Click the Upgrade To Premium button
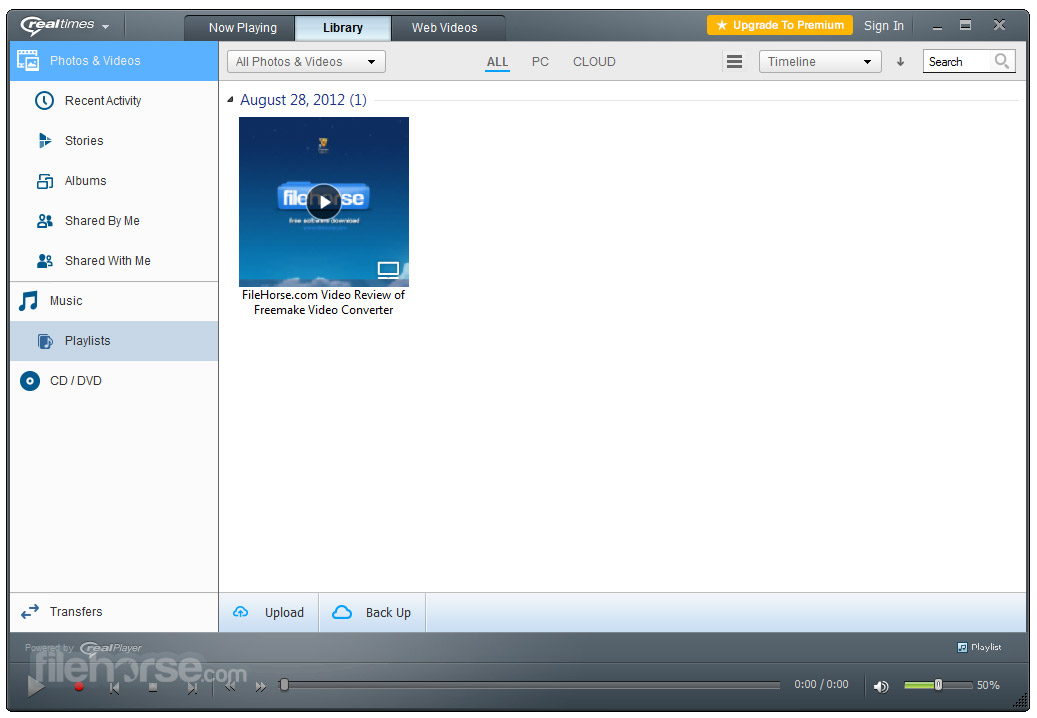Image resolution: width=1037 pixels, height=718 pixels. pos(779,25)
